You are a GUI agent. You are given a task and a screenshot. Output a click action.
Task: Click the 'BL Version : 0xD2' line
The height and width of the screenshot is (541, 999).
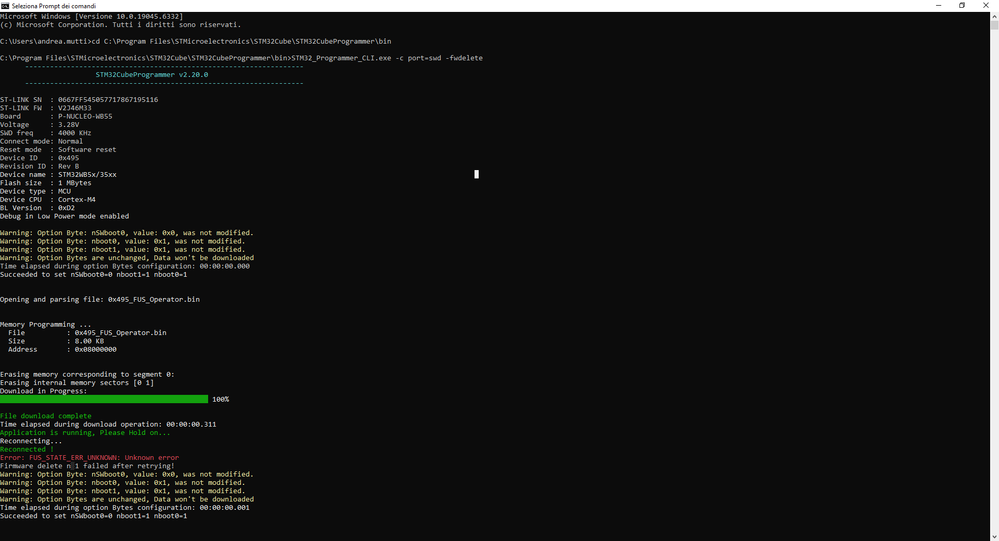click(38, 207)
